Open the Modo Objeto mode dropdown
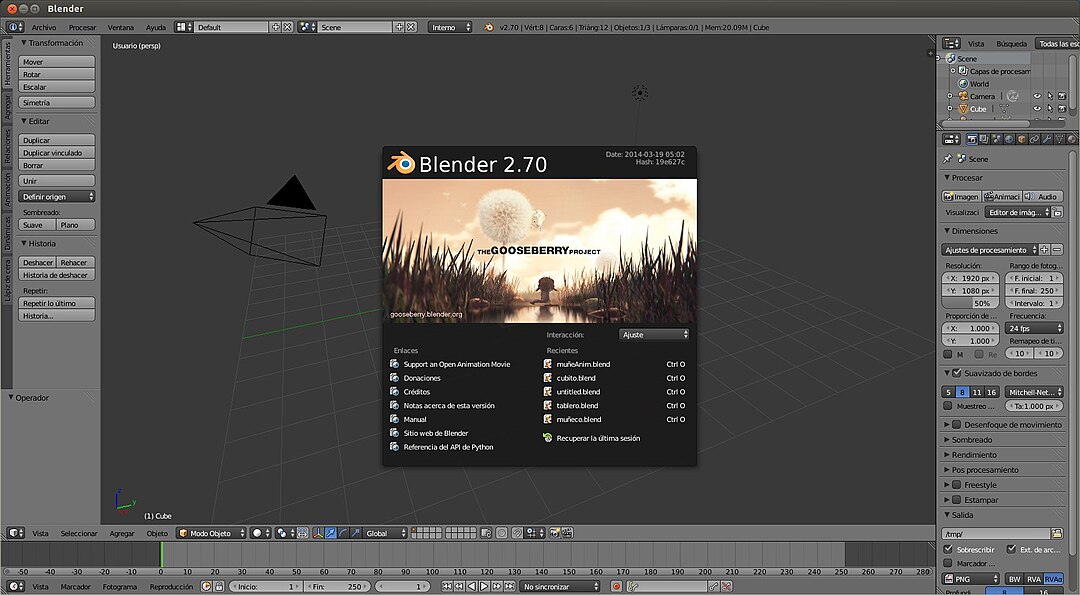The height and width of the screenshot is (595, 1080). pyautogui.click(x=211, y=533)
